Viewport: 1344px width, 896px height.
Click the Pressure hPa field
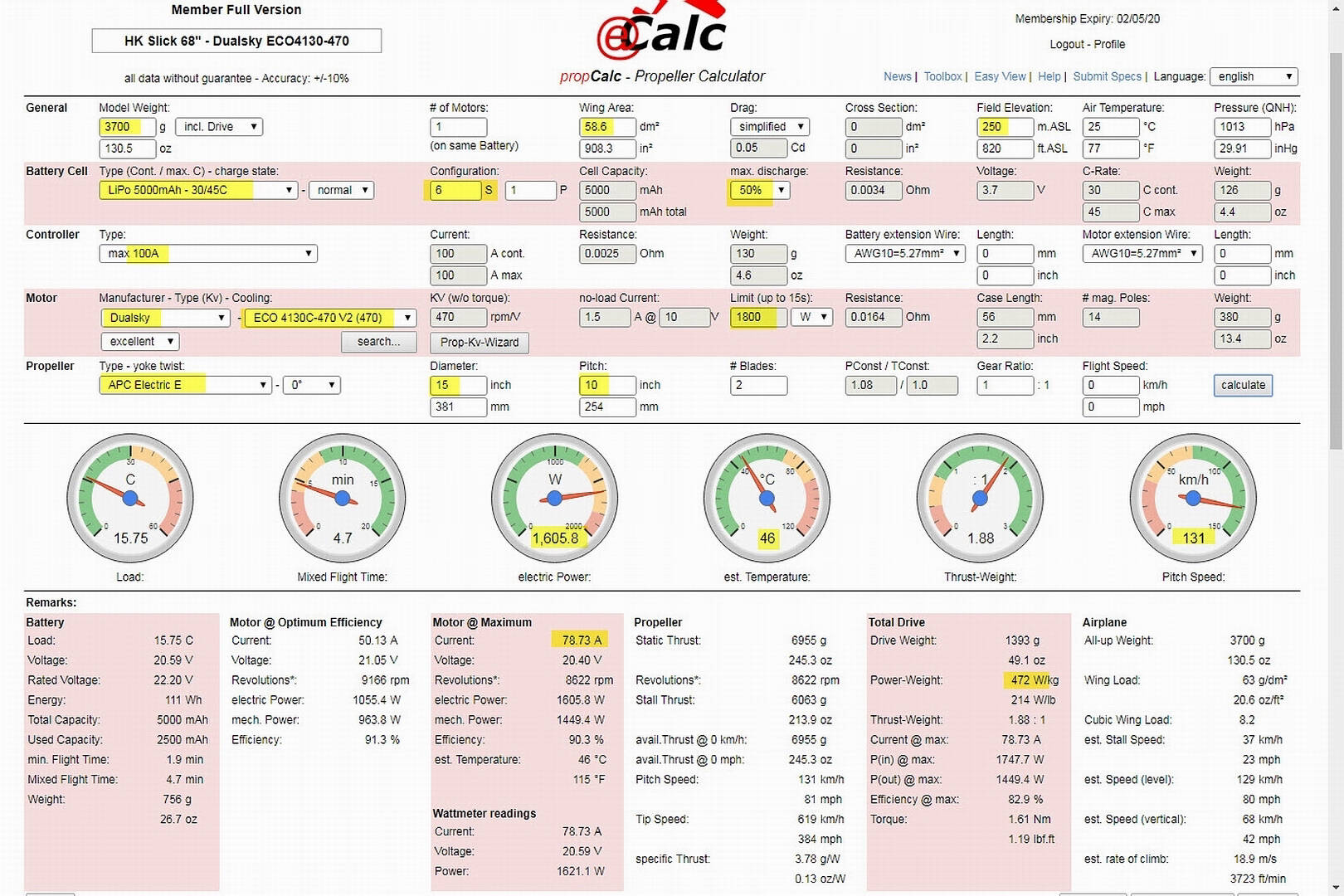tap(1242, 127)
